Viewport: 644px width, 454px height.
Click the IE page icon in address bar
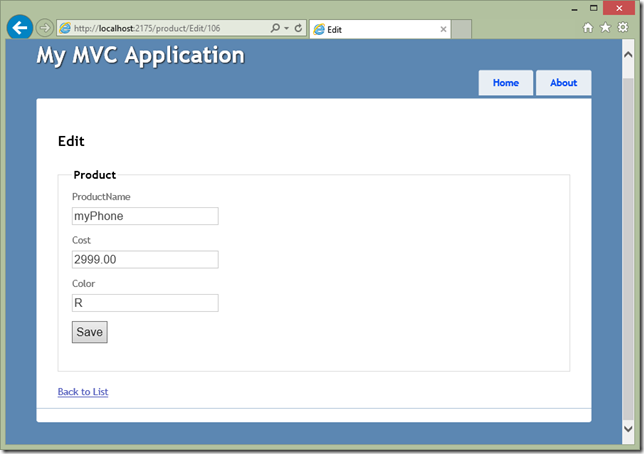pos(65,28)
